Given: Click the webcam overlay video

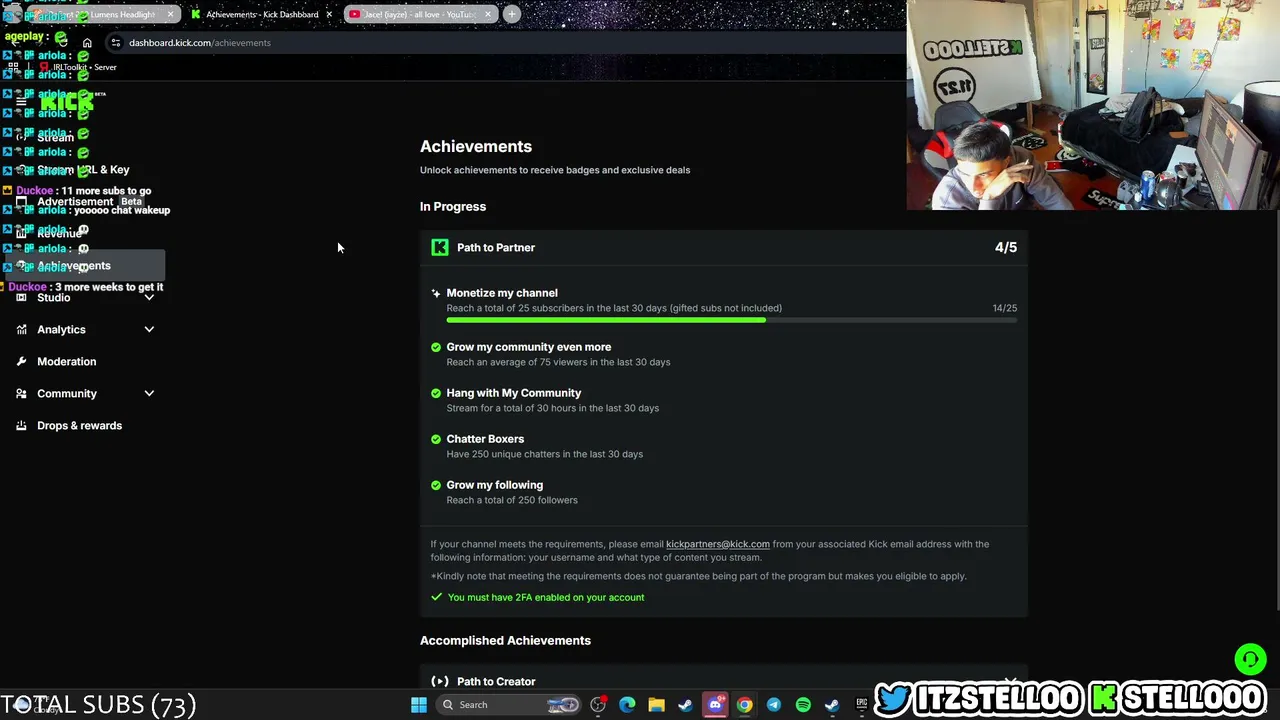Looking at the screenshot, I should (x=1093, y=105).
